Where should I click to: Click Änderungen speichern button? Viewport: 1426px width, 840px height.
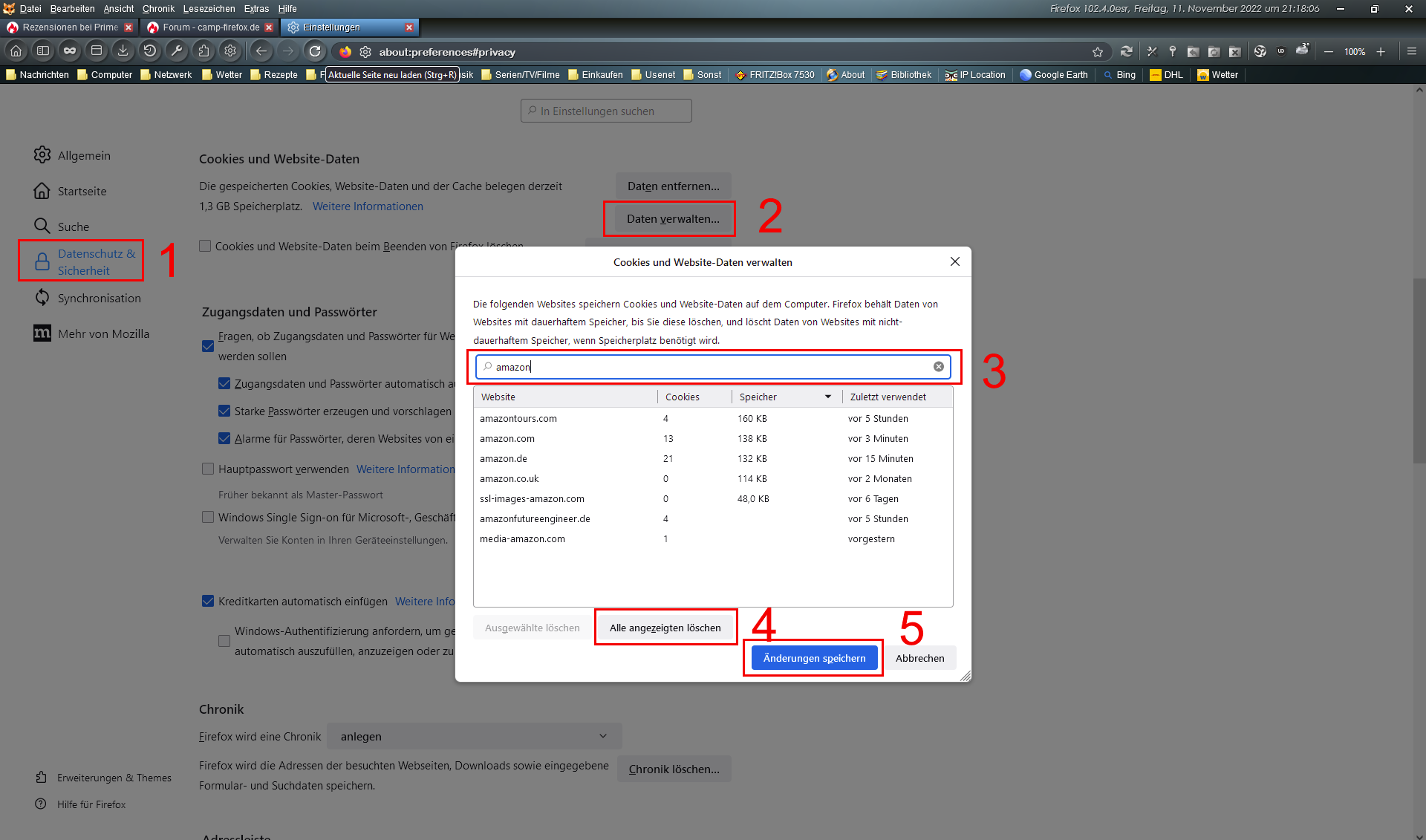coord(814,659)
